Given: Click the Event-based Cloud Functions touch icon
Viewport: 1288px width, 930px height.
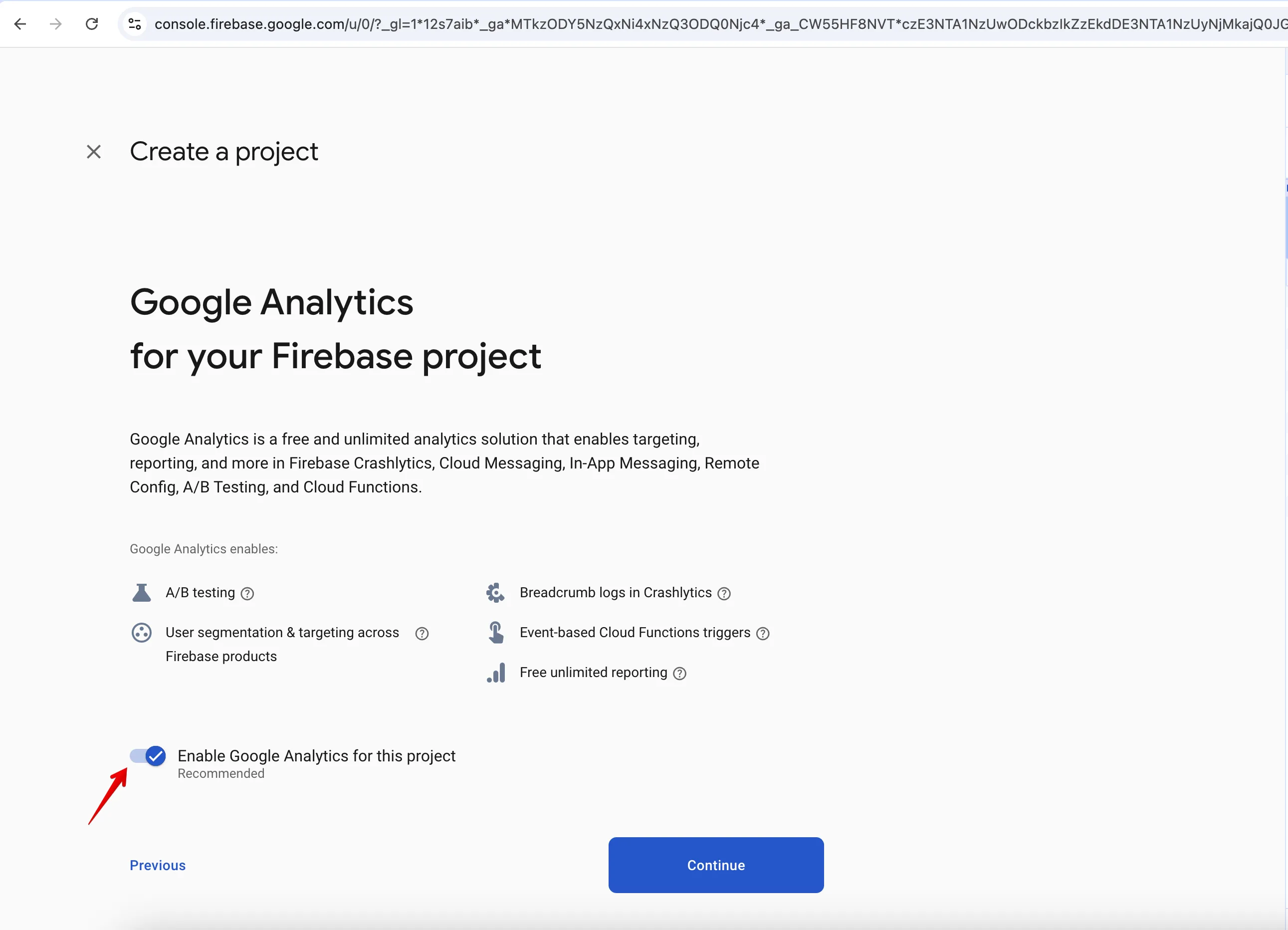Looking at the screenshot, I should click(496, 632).
